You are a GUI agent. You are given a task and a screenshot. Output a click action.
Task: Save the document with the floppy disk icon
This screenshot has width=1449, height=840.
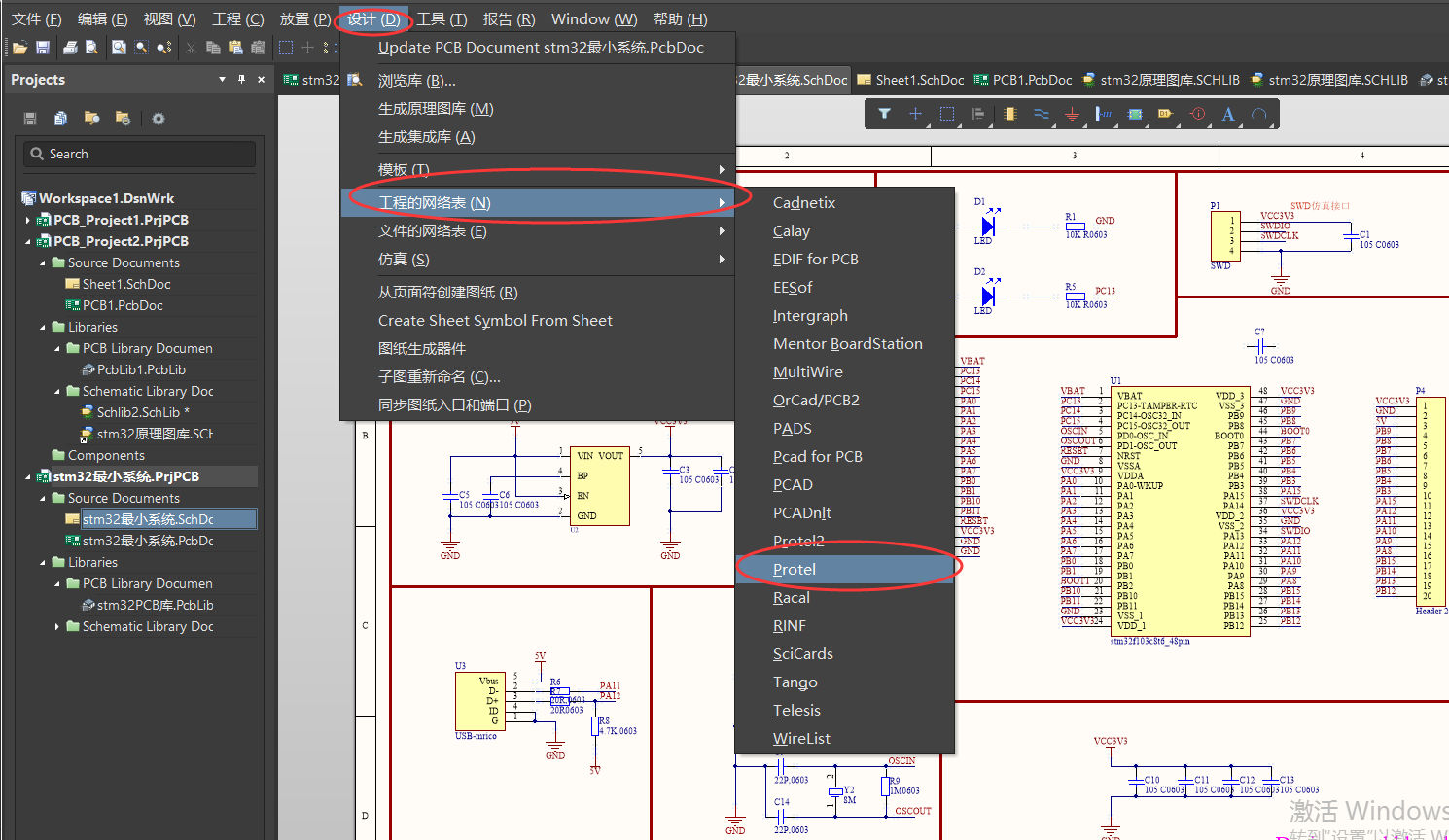tap(44, 47)
